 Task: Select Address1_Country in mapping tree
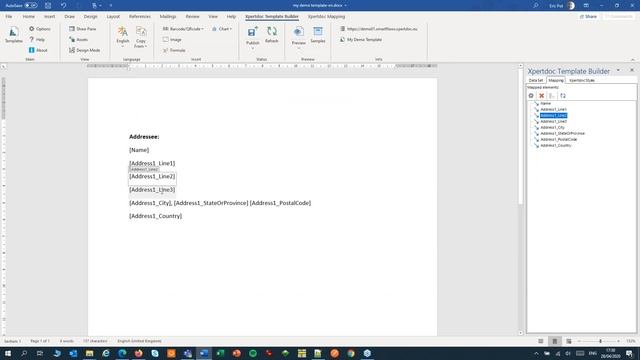click(556, 145)
